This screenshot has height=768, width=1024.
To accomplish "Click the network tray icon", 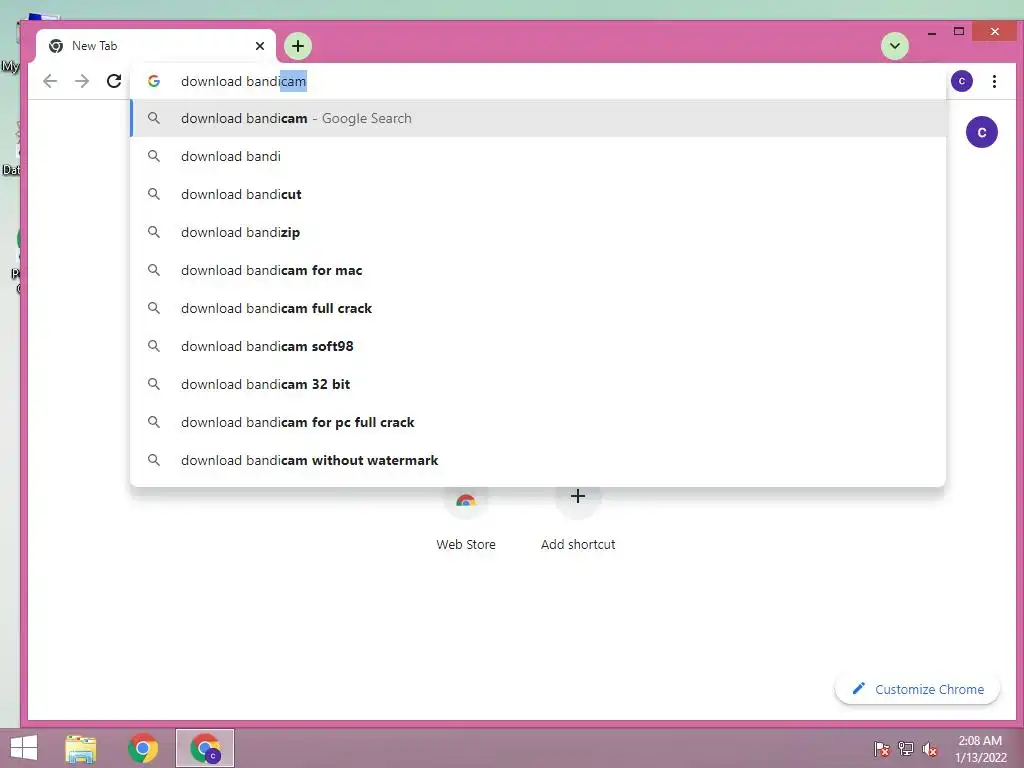I will pyautogui.click(x=906, y=748).
